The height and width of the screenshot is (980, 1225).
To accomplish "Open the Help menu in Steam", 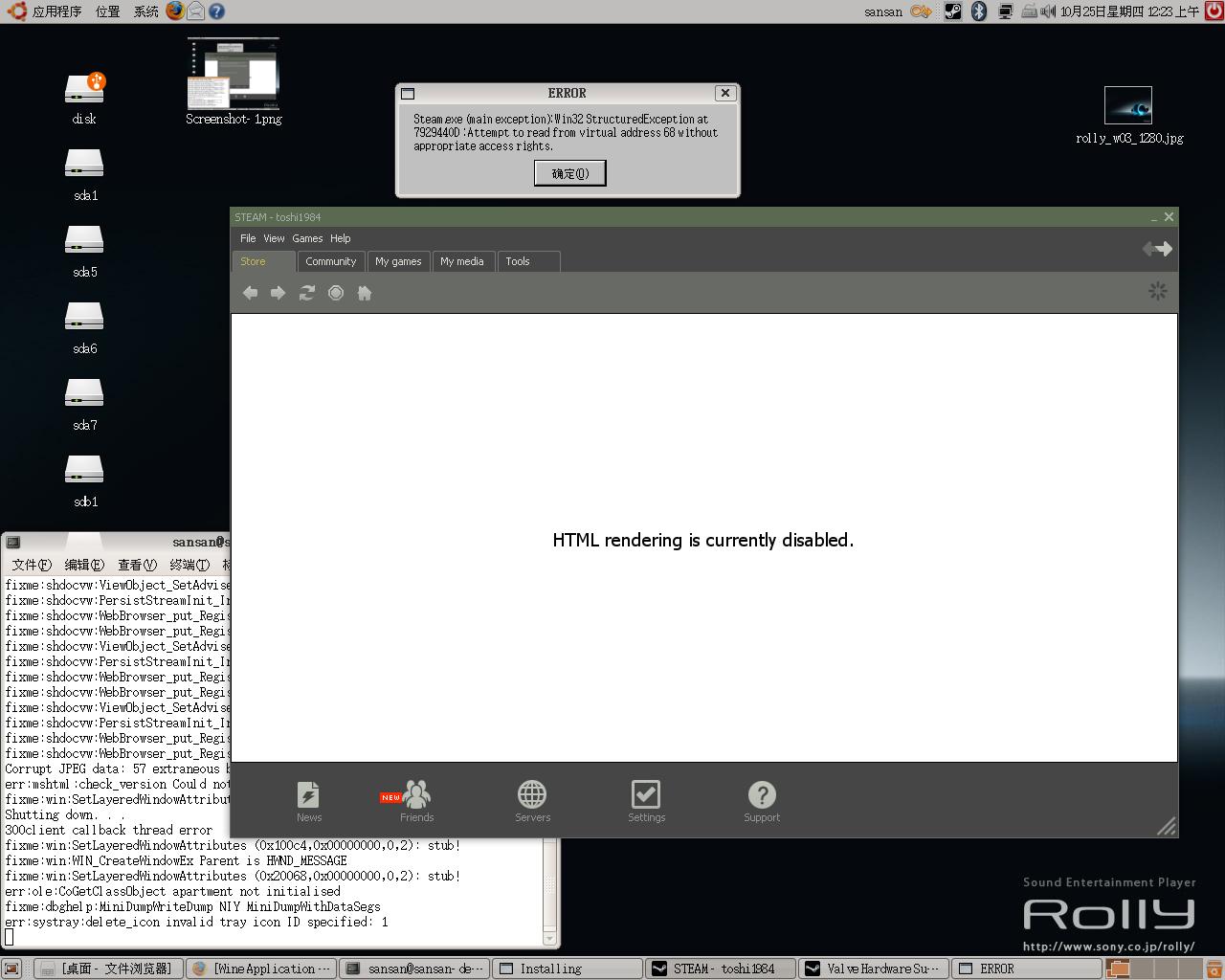I will [x=341, y=238].
